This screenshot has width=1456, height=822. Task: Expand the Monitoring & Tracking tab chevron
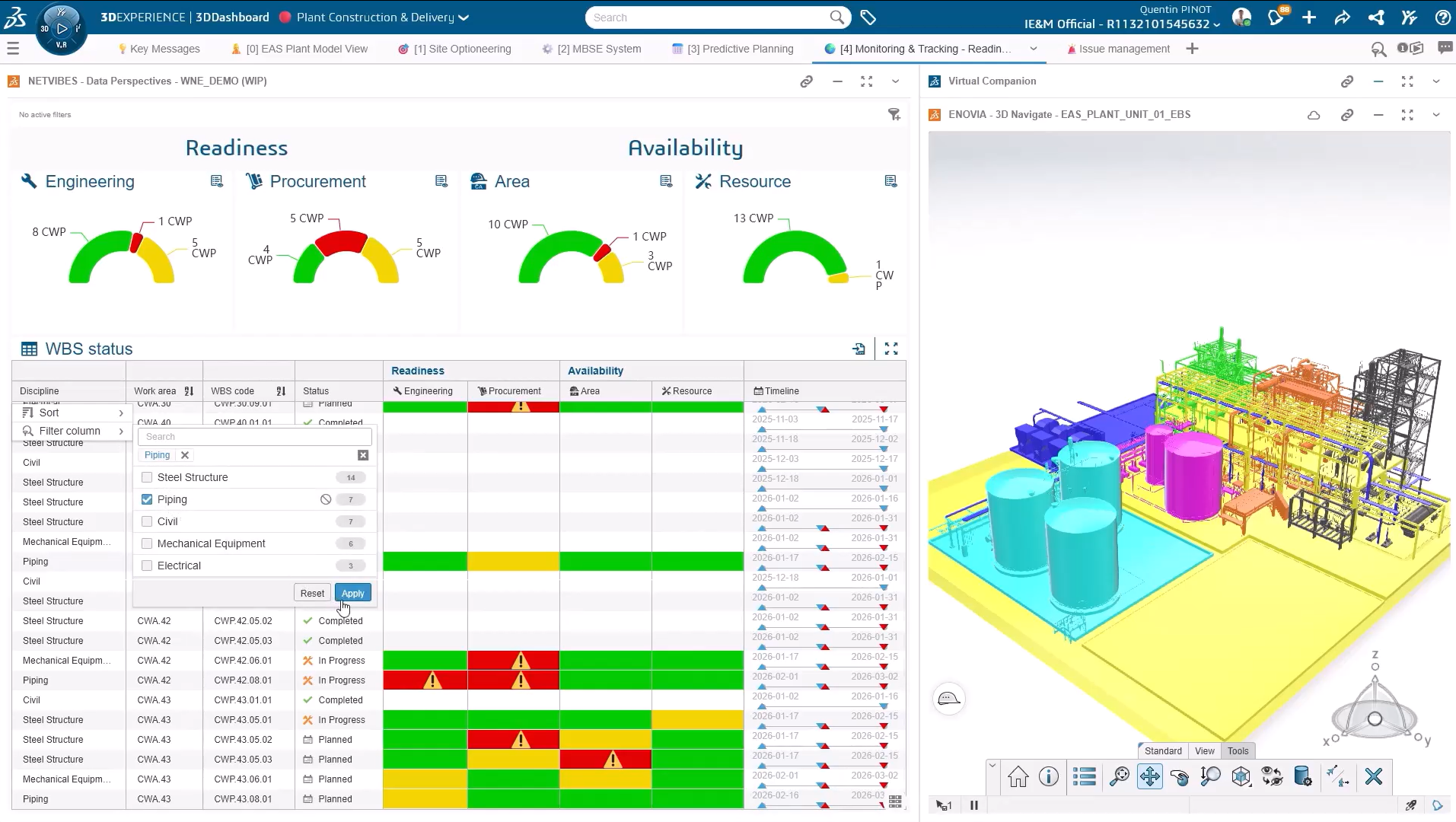(1033, 49)
